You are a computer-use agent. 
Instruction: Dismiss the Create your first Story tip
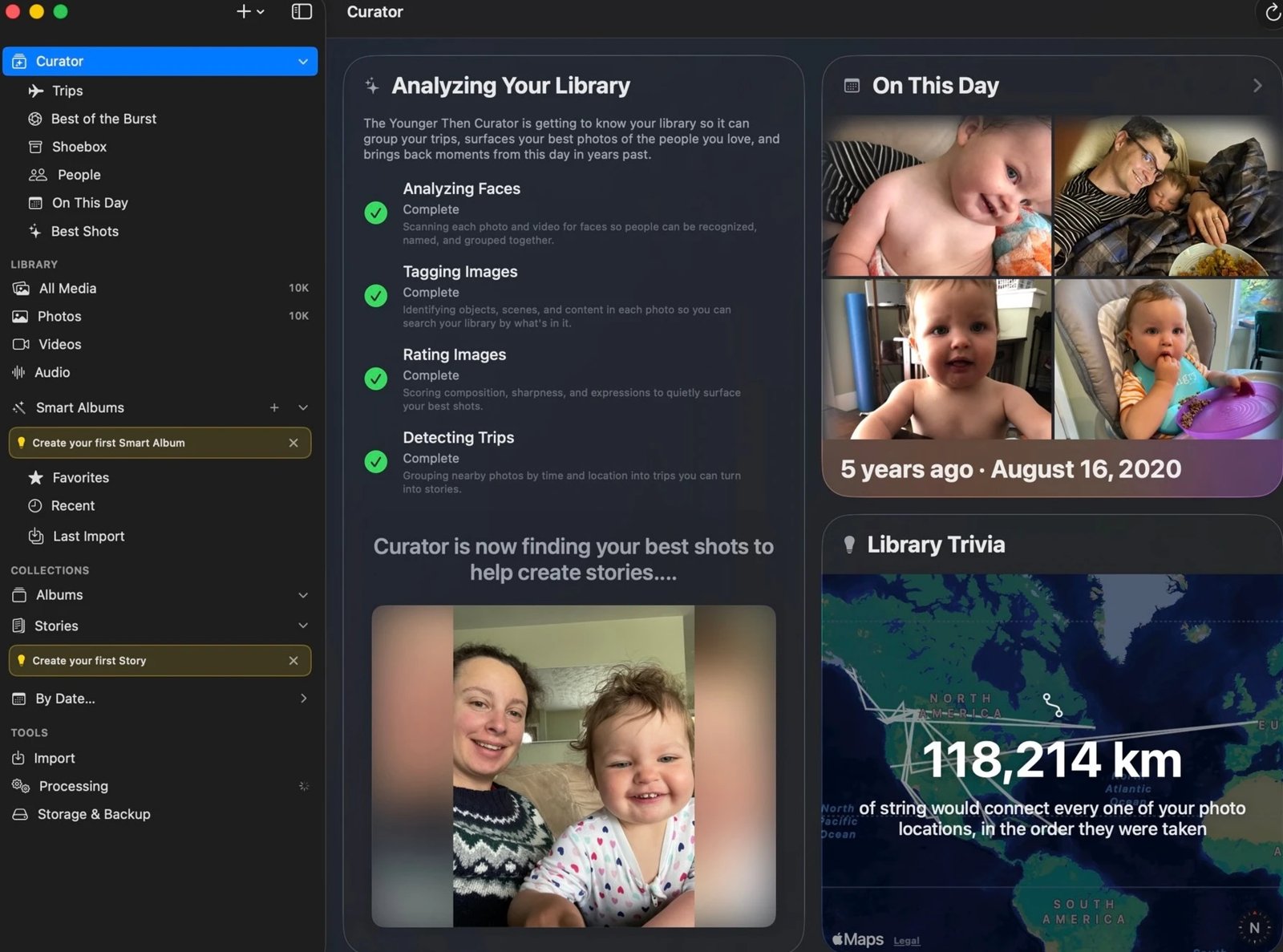coord(293,661)
